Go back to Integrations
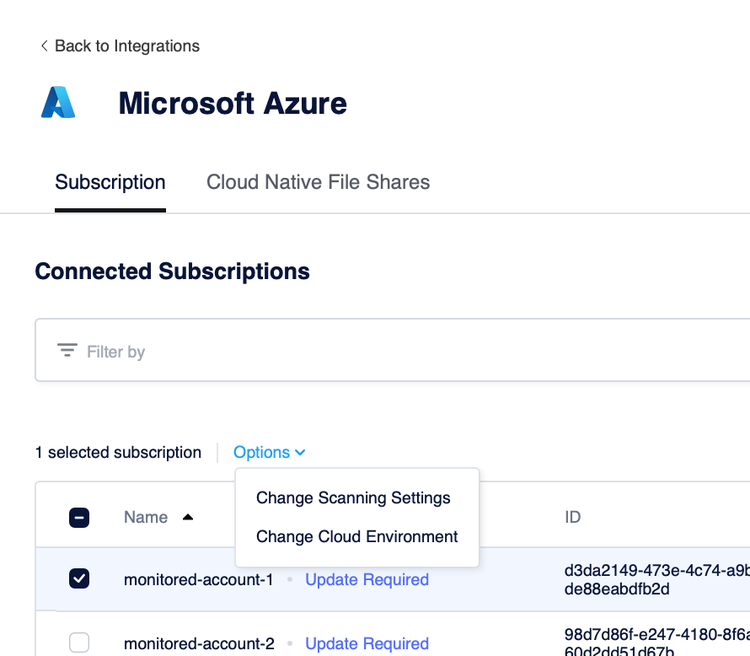 [127, 46]
